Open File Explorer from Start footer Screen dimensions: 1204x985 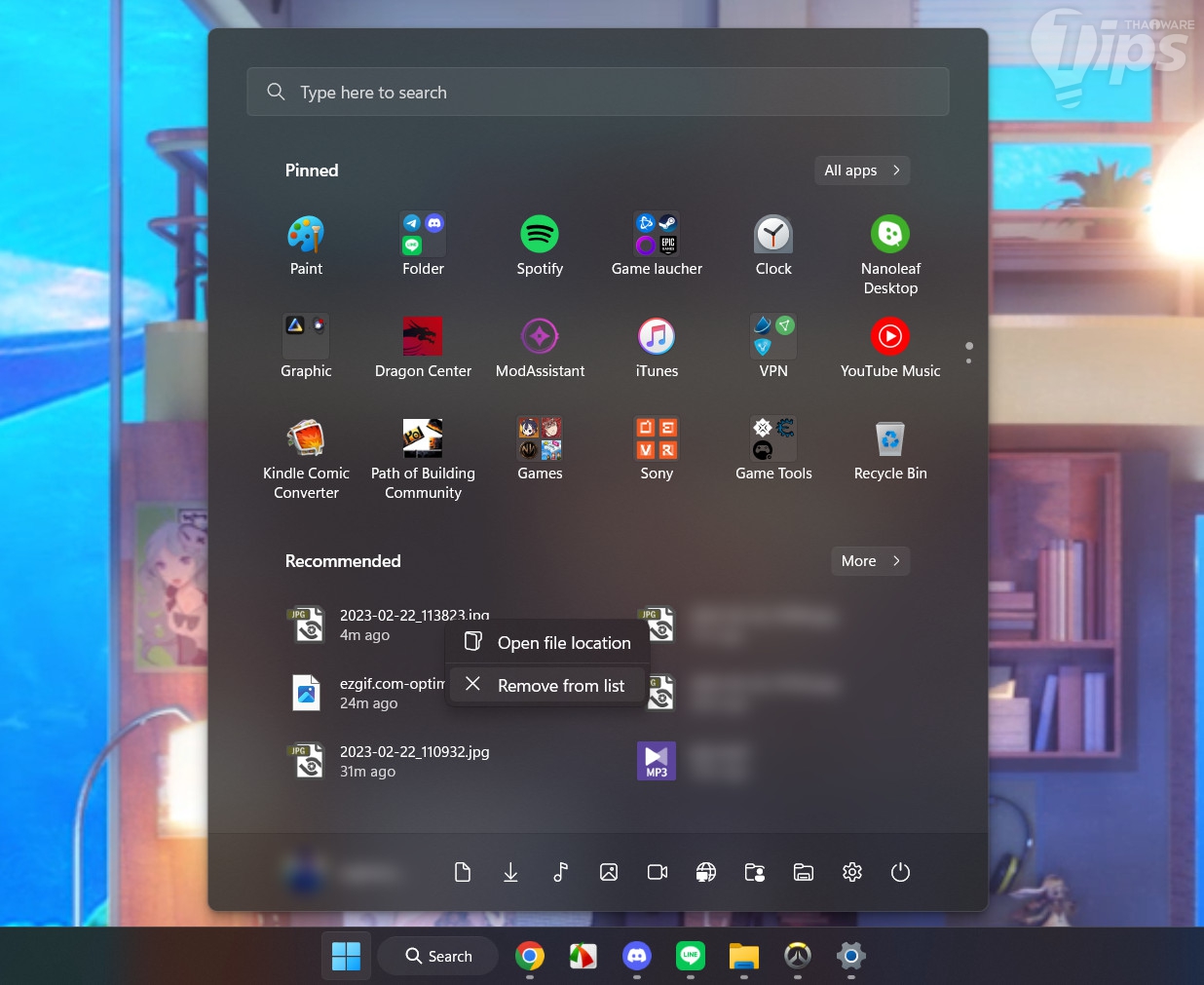804,872
